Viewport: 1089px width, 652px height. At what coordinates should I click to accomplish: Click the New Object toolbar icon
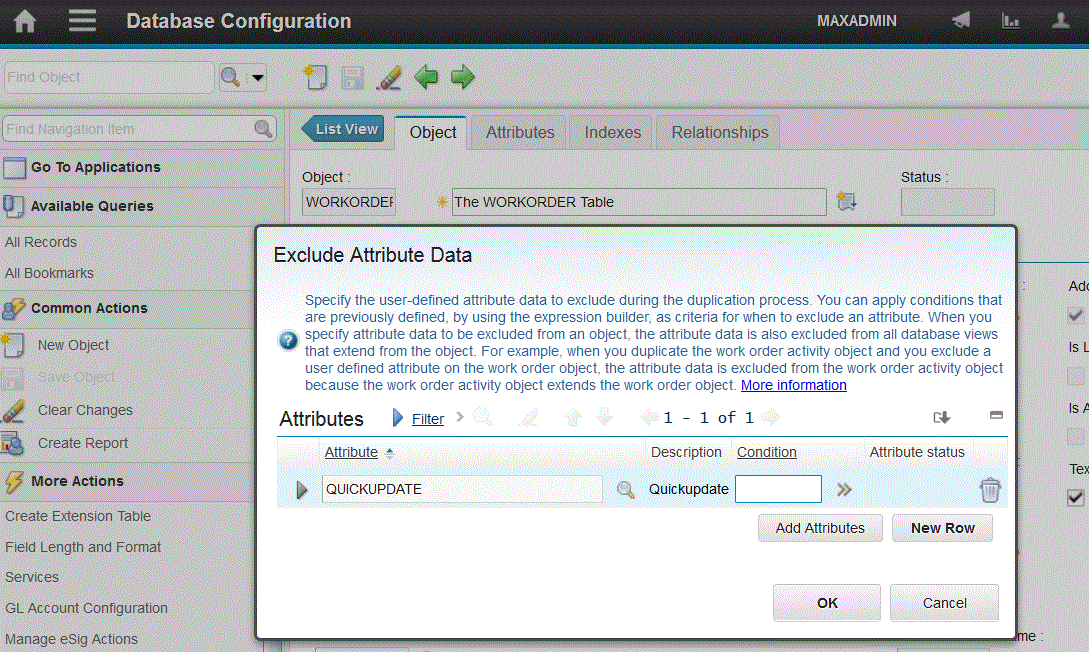(316, 77)
